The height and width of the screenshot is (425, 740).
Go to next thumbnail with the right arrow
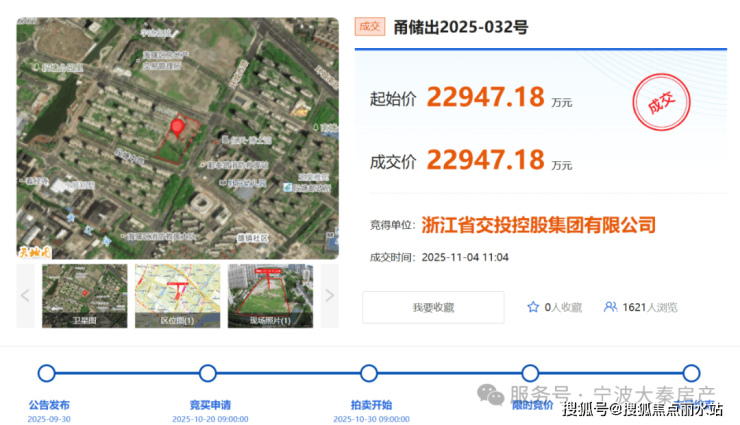point(330,295)
